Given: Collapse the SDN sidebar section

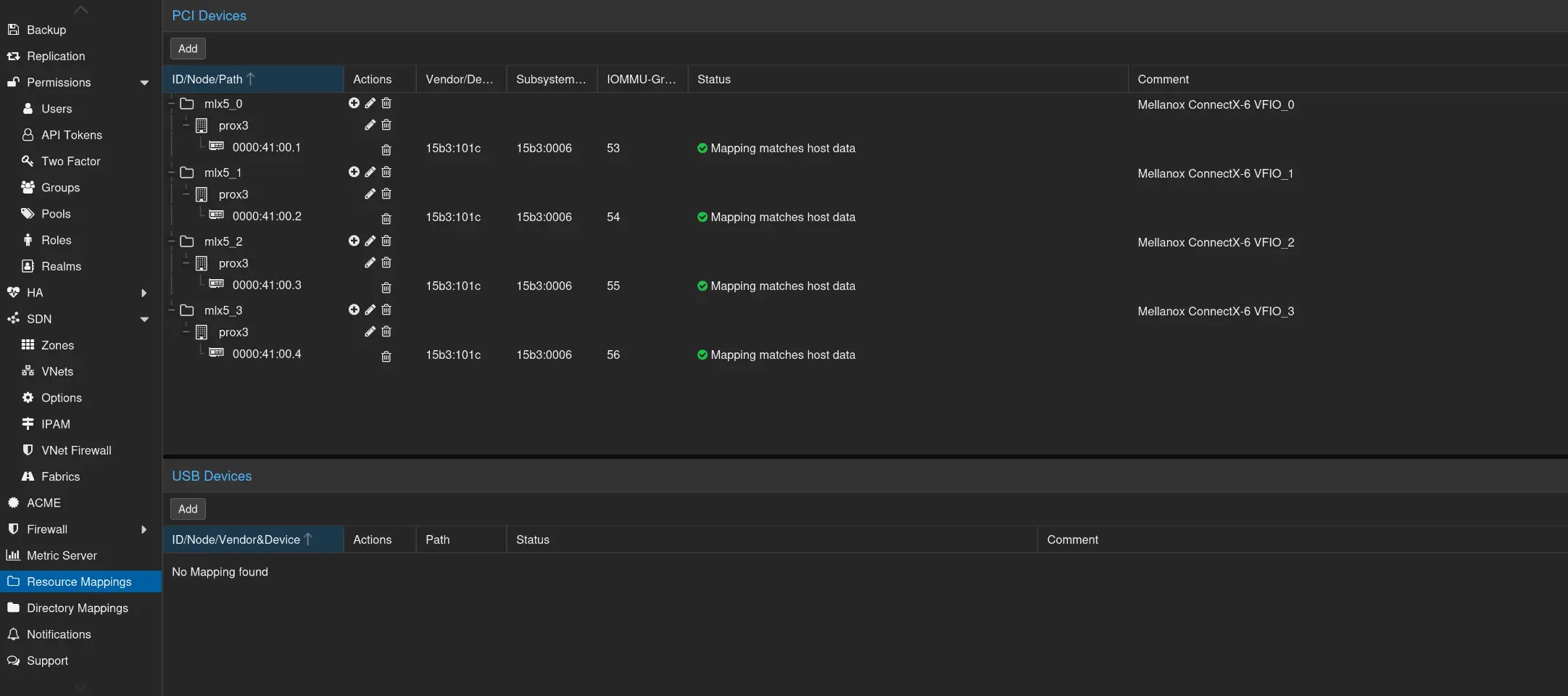Looking at the screenshot, I should coord(144,319).
